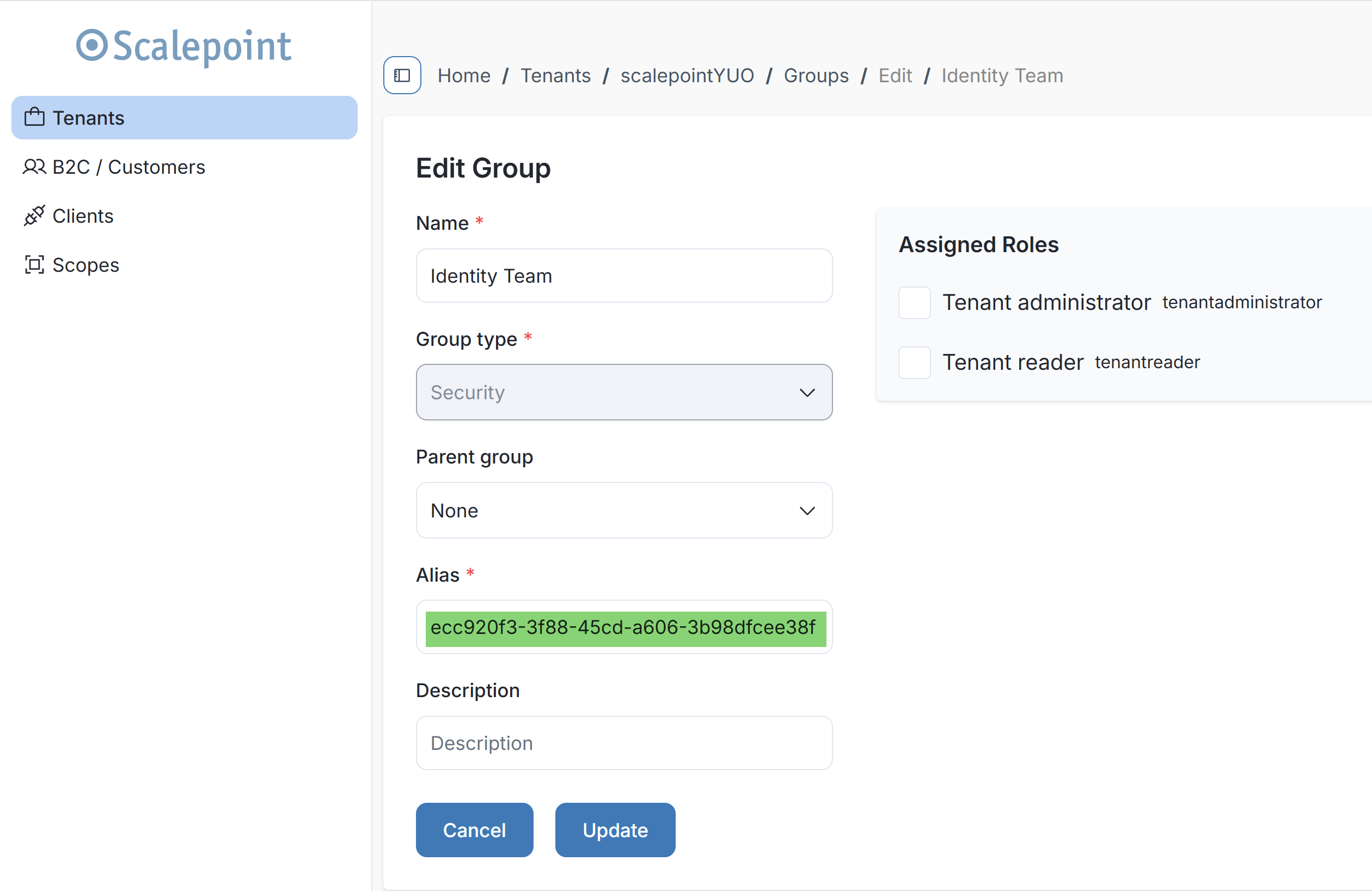Click the Description input field
The image size is (1372, 891).
[623, 743]
